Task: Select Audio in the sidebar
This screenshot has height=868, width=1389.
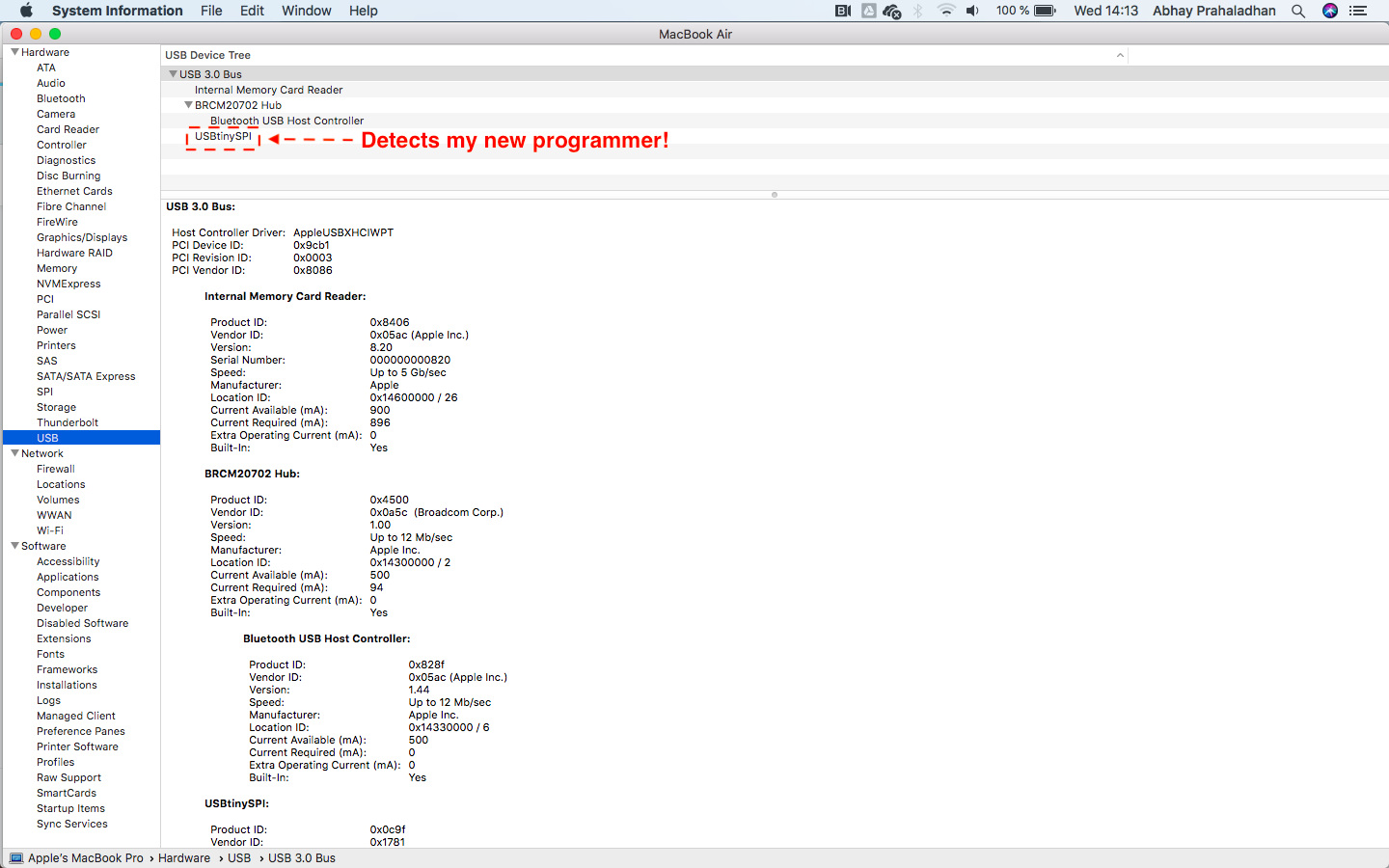Action: 51,83
